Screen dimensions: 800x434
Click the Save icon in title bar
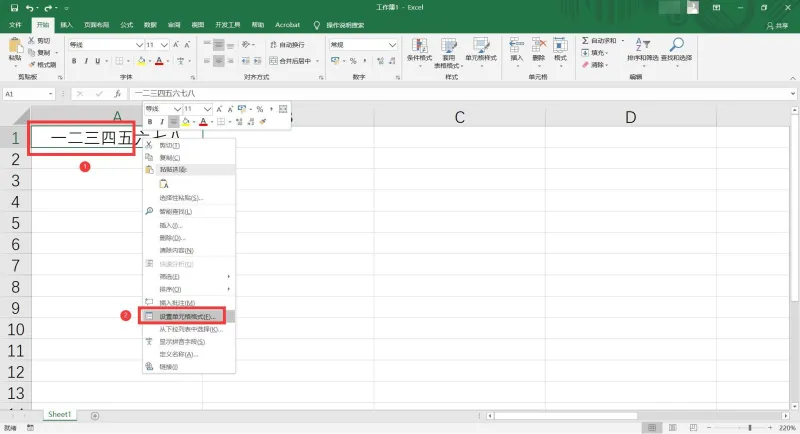point(14,8)
